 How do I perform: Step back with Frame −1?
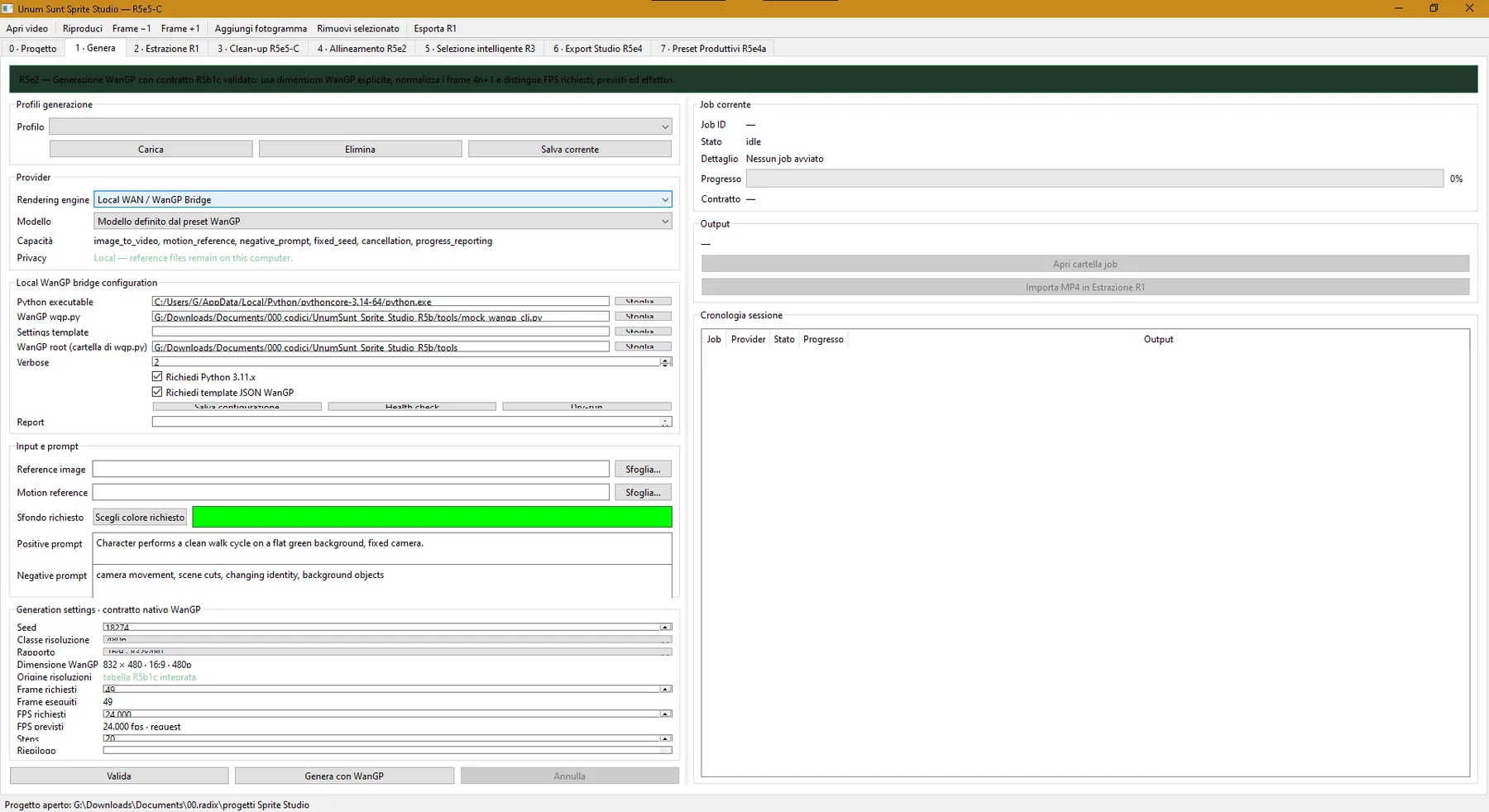[132, 28]
